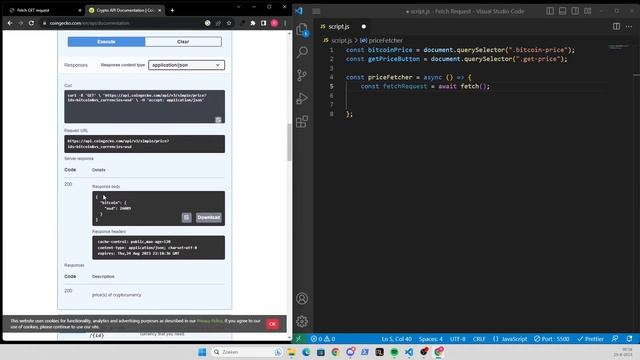Toggle panel layout icon in title bar
The height and width of the screenshot is (360, 640).
[x=562, y=11]
